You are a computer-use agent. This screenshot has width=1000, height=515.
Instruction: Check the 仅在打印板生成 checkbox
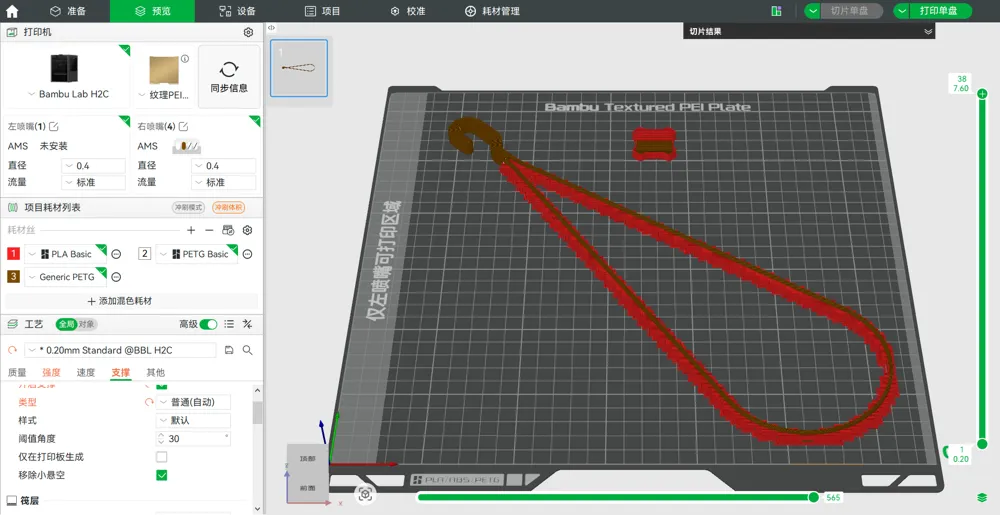tap(162, 457)
